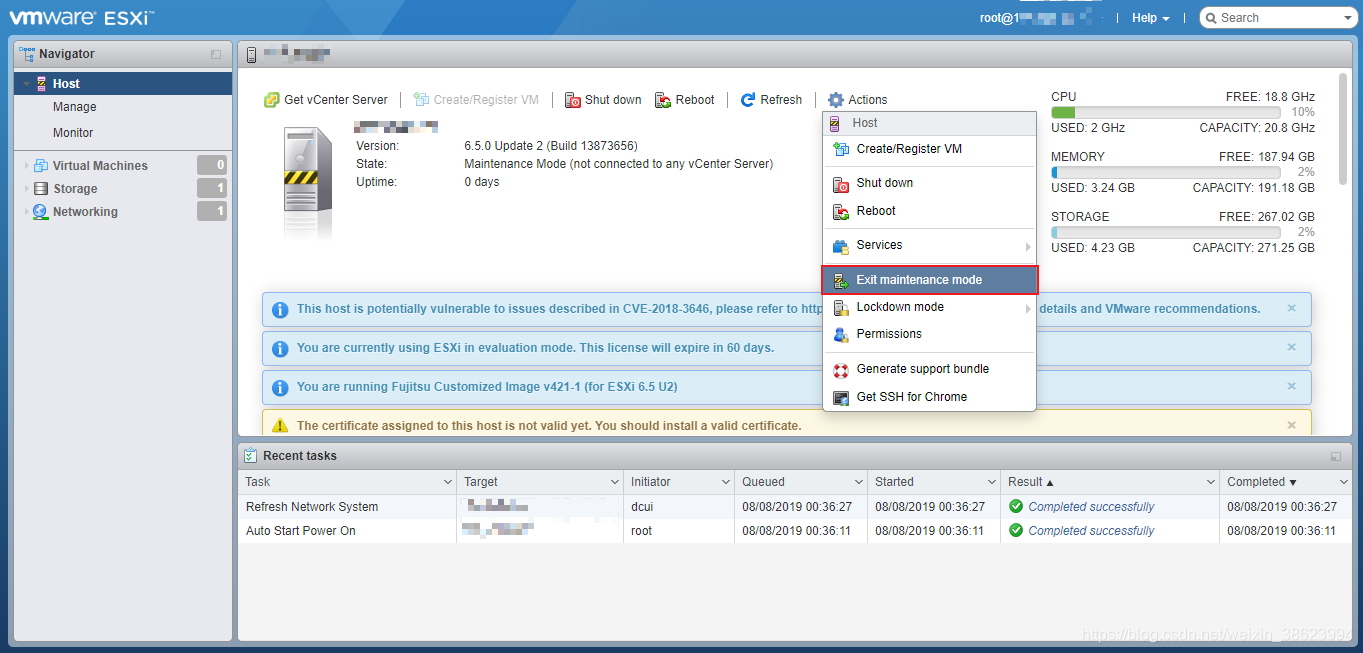Click the Networking navigator icon
The image size is (1363, 653).
(x=41, y=212)
